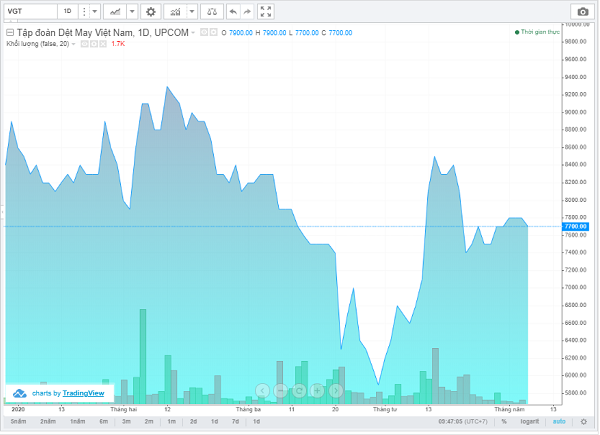Collapse the chart legend arrow
600x435 pixels.
click(x=9, y=32)
